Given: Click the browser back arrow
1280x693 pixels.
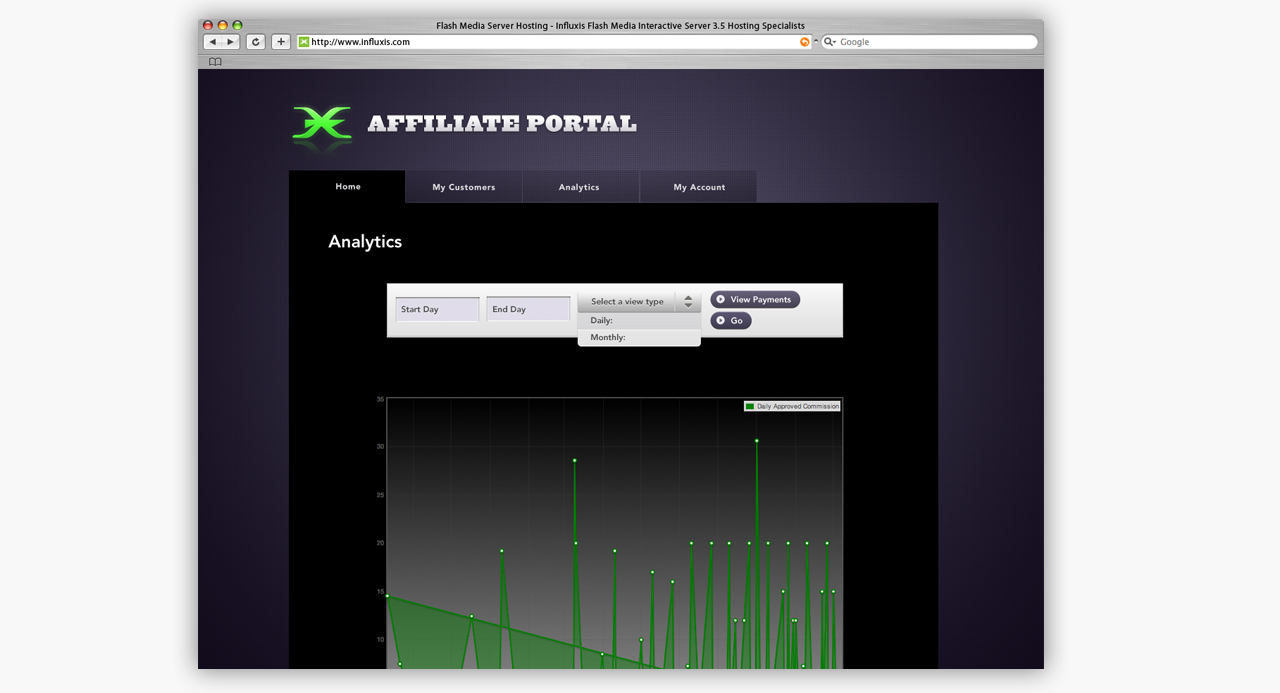Looking at the screenshot, I should 212,42.
